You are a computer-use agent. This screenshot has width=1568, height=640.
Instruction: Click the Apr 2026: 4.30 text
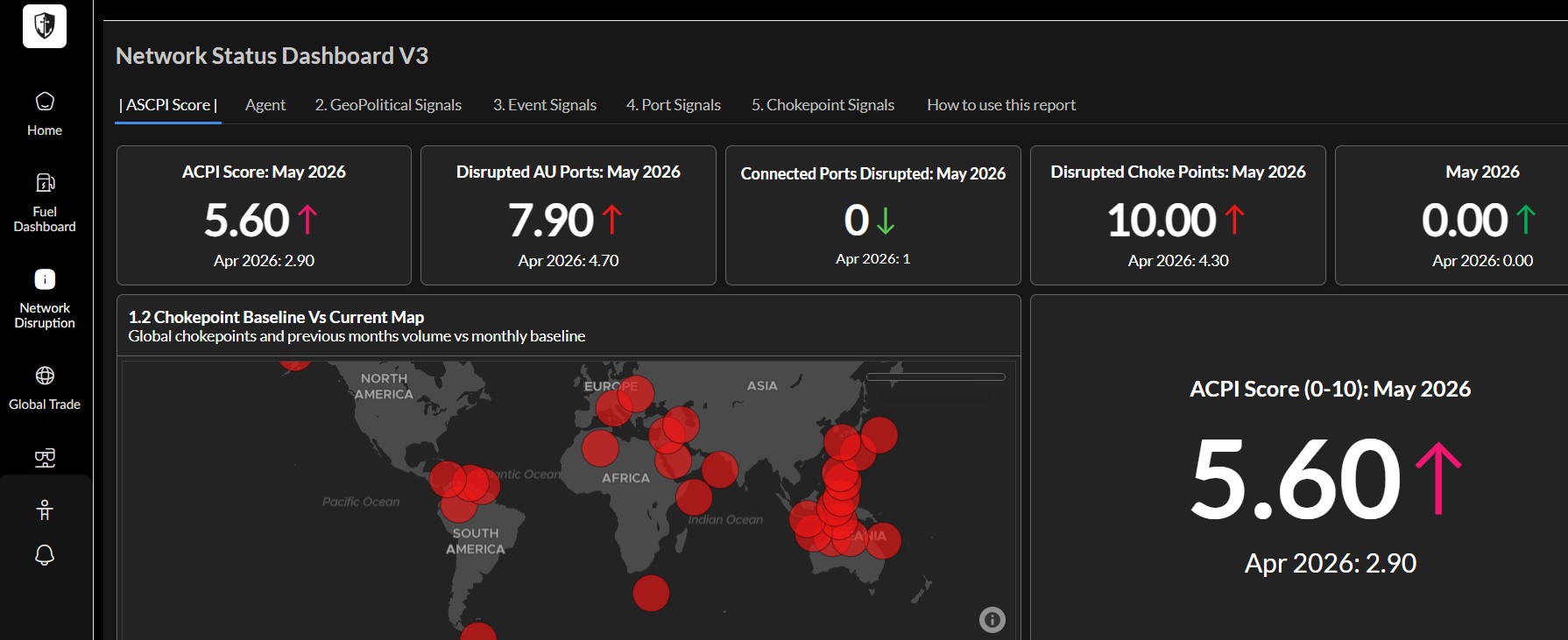tap(1178, 261)
